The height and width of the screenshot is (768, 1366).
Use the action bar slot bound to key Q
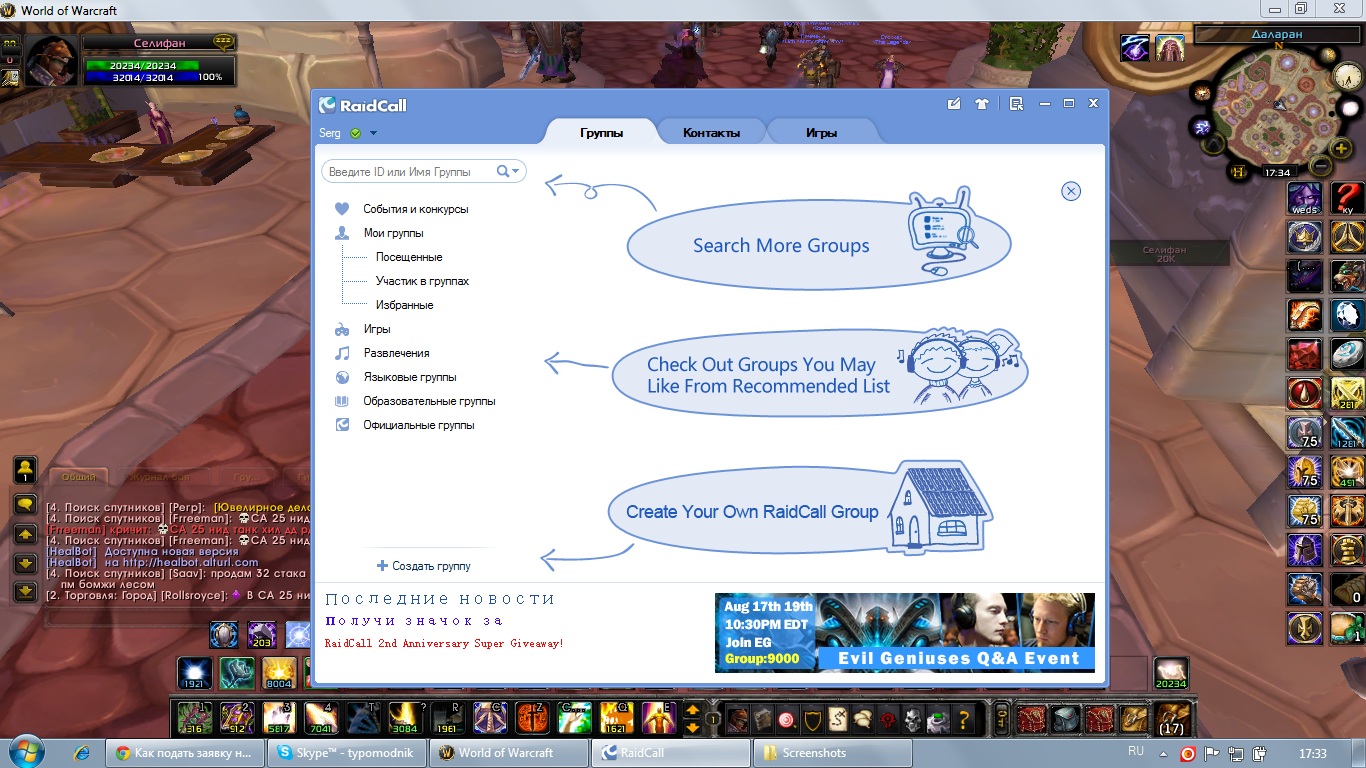pos(616,719)
